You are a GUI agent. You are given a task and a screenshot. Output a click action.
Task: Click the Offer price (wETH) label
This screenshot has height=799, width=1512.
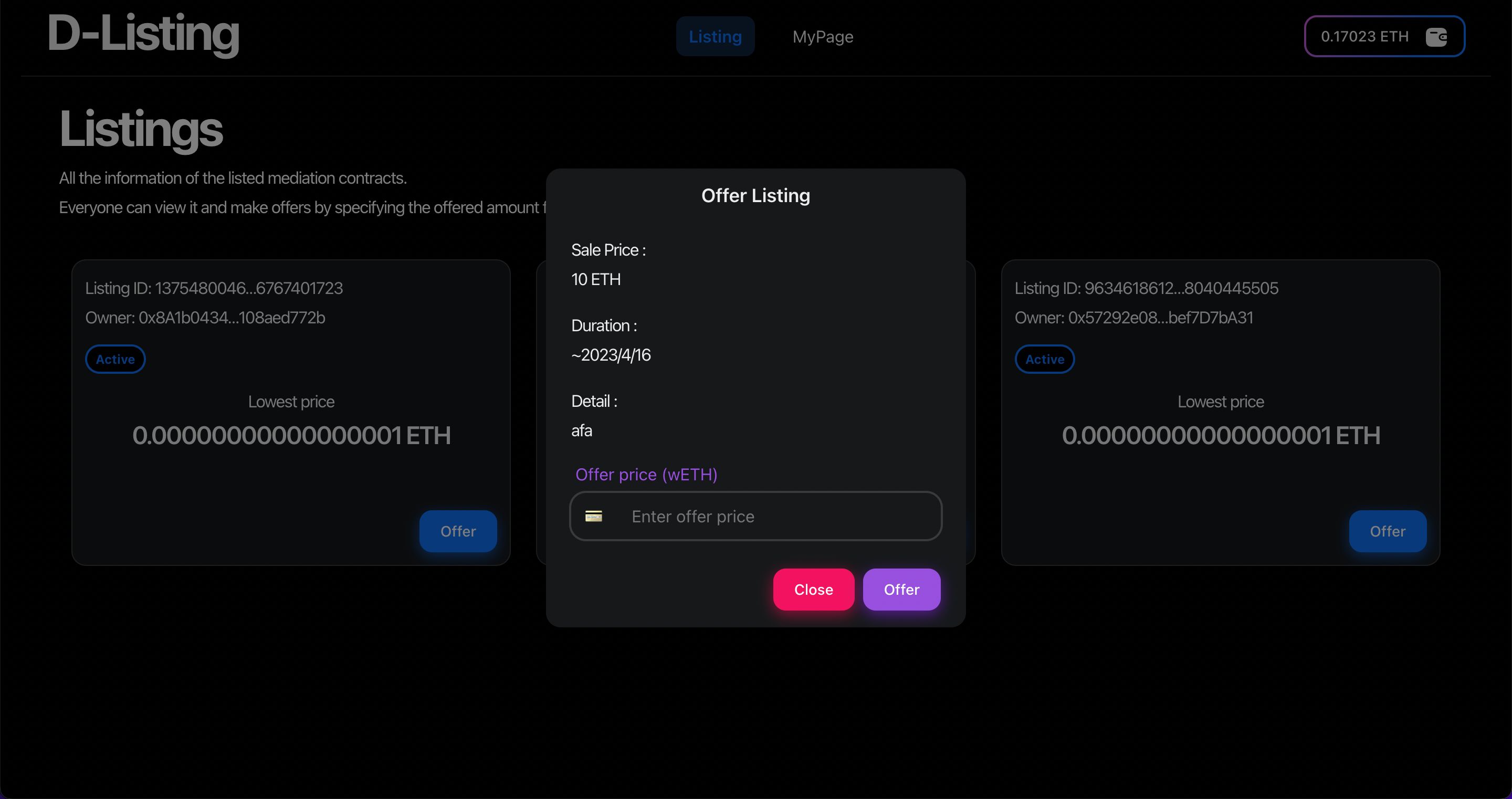pos(646,475)
